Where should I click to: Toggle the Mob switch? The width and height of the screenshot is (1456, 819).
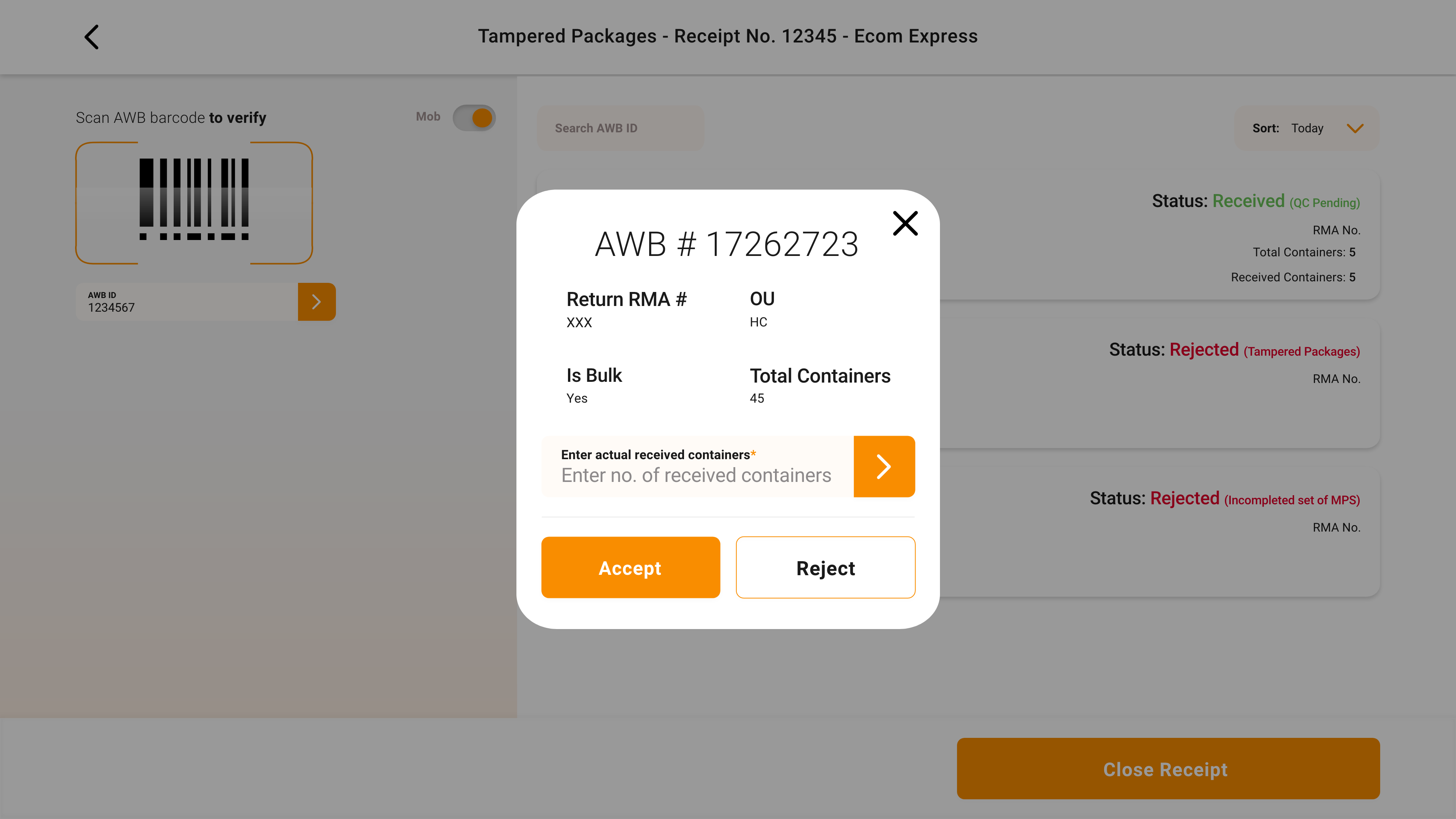474,118
